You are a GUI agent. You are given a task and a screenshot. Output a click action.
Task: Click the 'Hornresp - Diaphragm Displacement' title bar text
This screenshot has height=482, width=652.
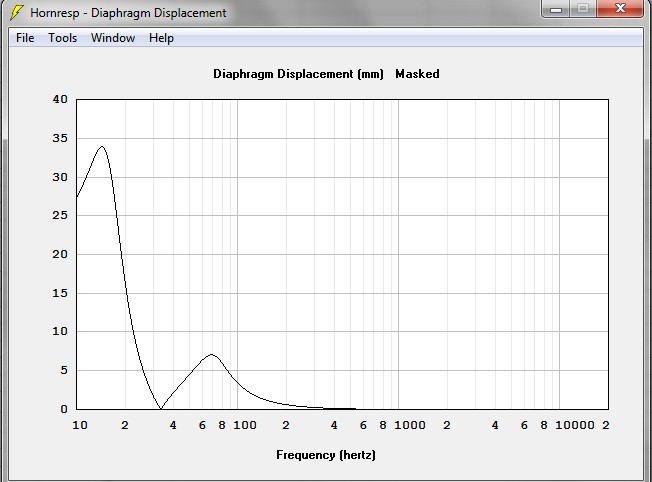coord(128,13)
